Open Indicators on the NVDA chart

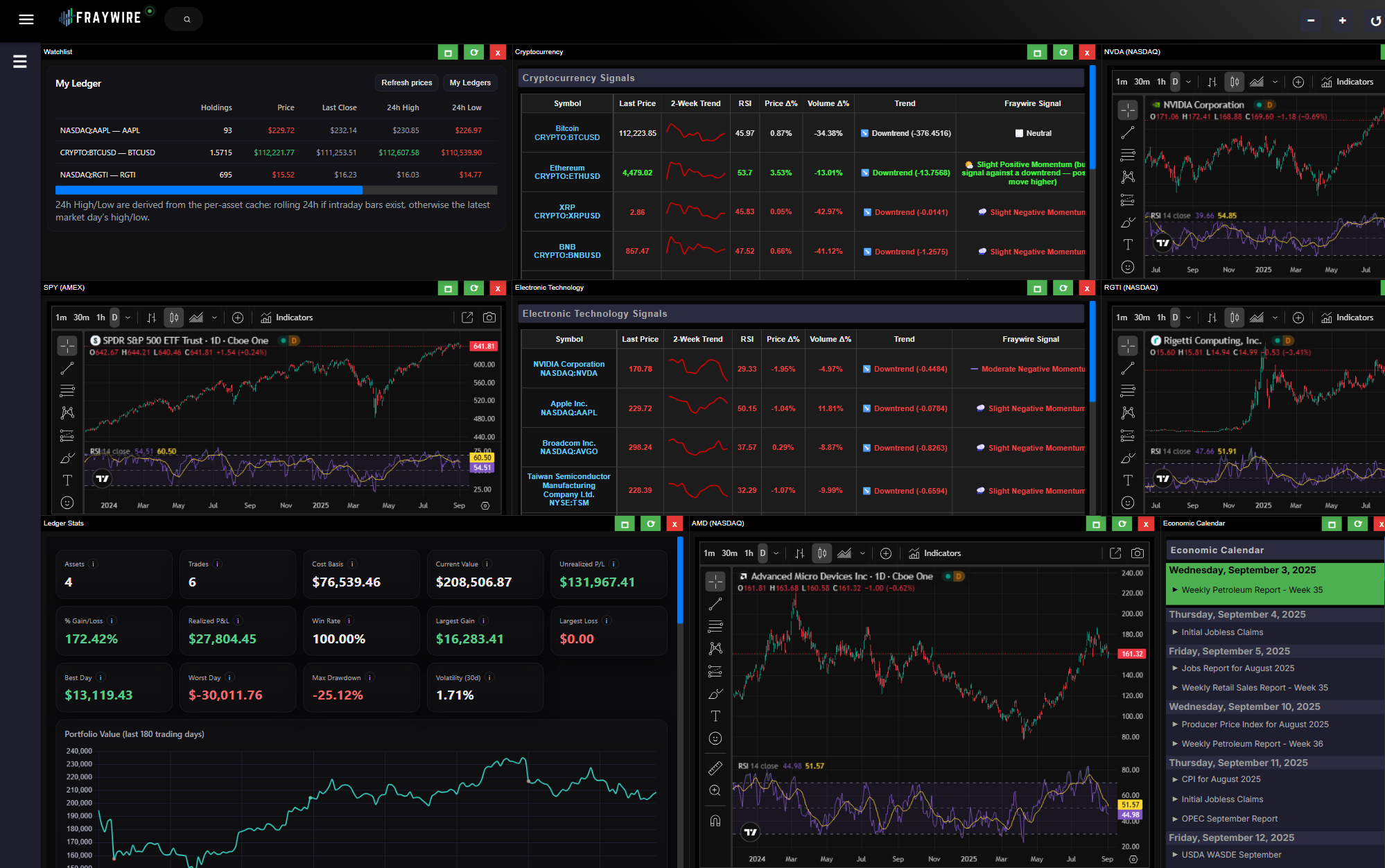point(1347,82)
